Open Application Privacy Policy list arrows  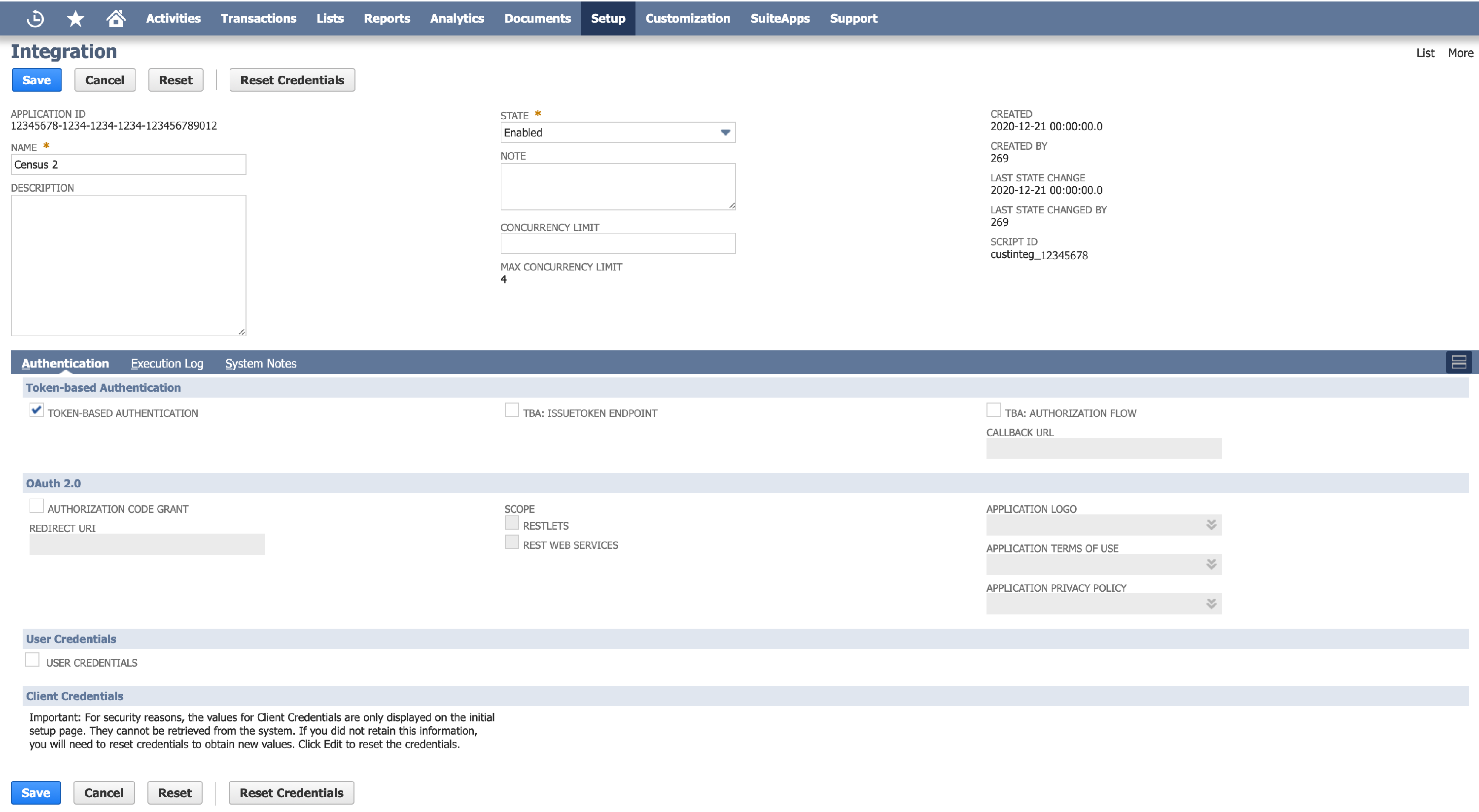(x=1211, y=604)
